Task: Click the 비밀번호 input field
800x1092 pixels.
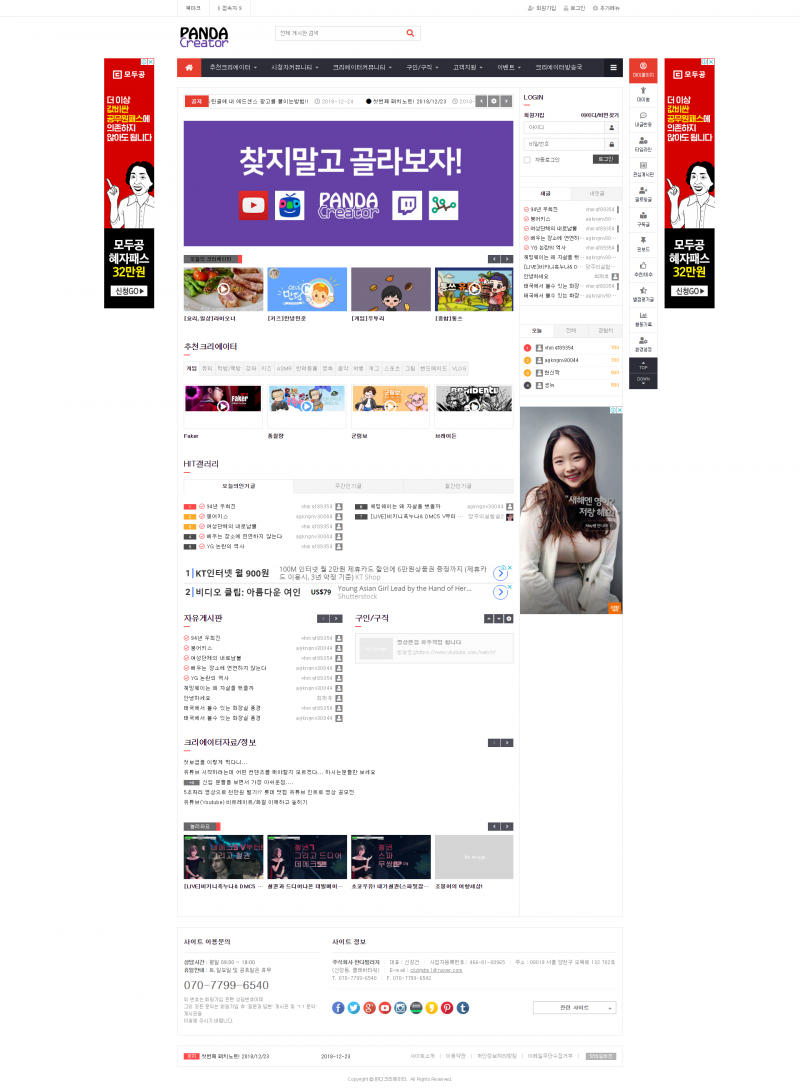Action: point(565,144)
